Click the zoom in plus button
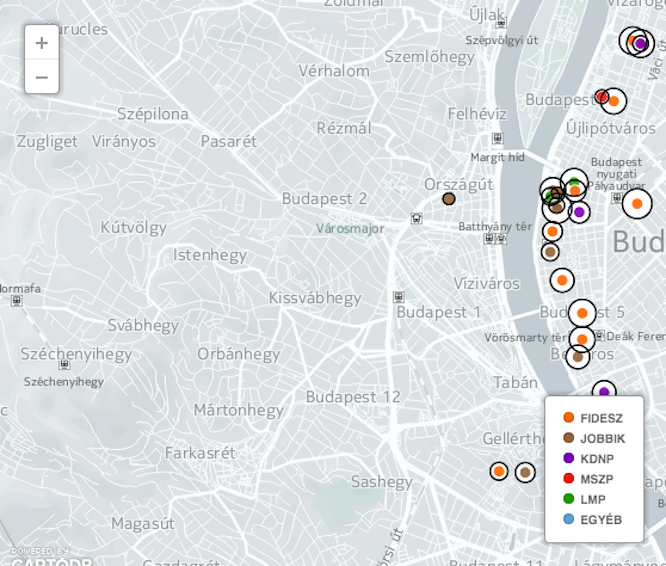Image resolution: width=666 pixels, height=566 pixels. pyautogui.click(x=41, y=43)
